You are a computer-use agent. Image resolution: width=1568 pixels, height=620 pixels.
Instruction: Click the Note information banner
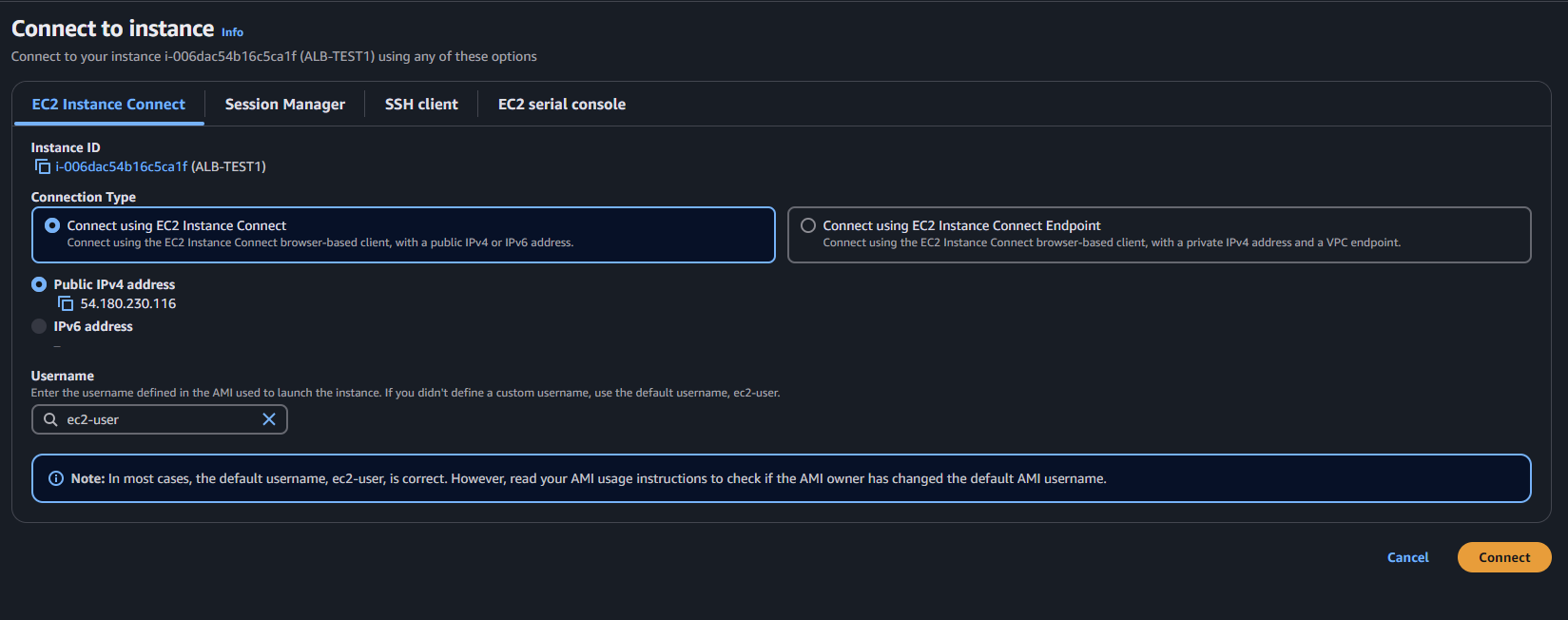pyautogui.click(x=782, y=478)
